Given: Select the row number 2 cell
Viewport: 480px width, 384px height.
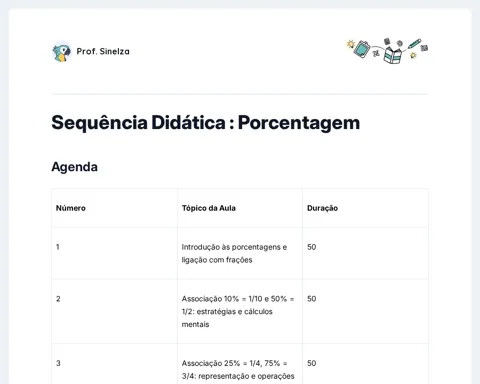Looking at the screenshot, I should point(115,311).
